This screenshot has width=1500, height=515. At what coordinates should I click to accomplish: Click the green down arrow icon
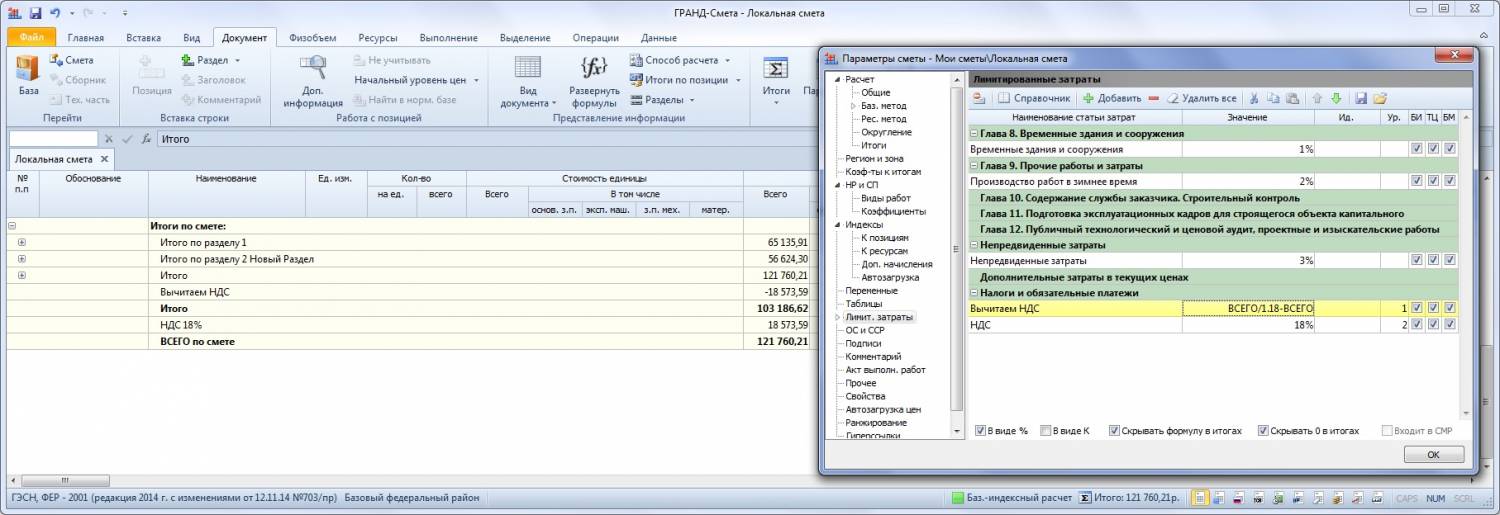pos(1335,99)
